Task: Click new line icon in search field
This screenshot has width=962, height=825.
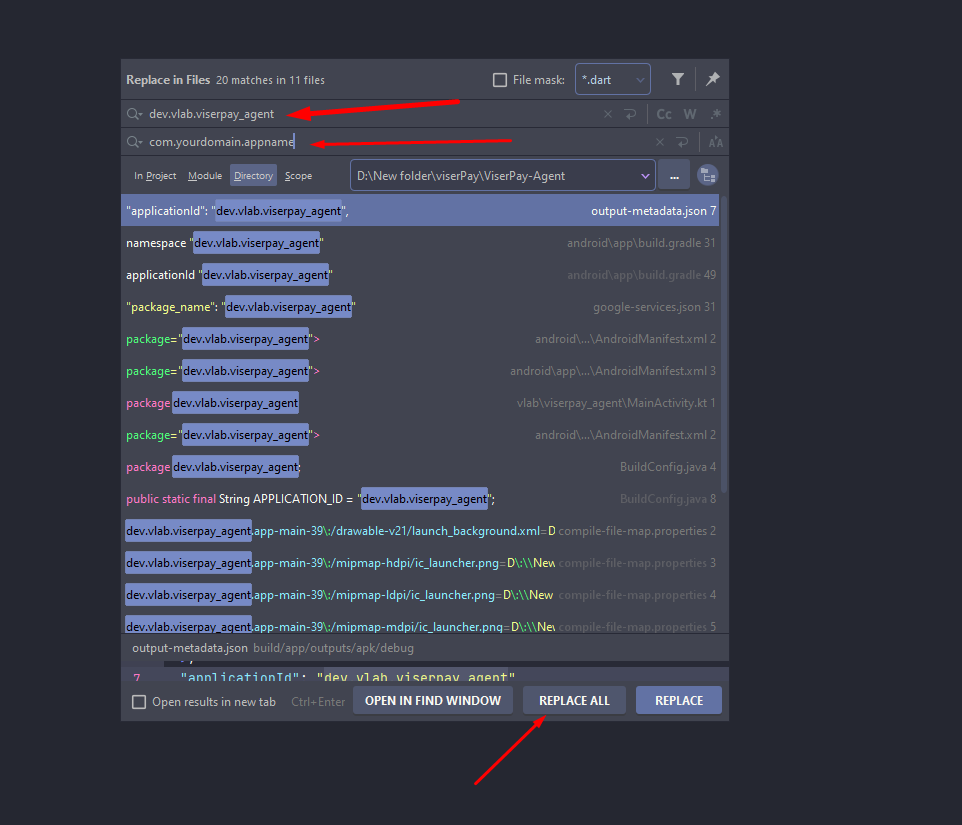Action: pos(631,114)
